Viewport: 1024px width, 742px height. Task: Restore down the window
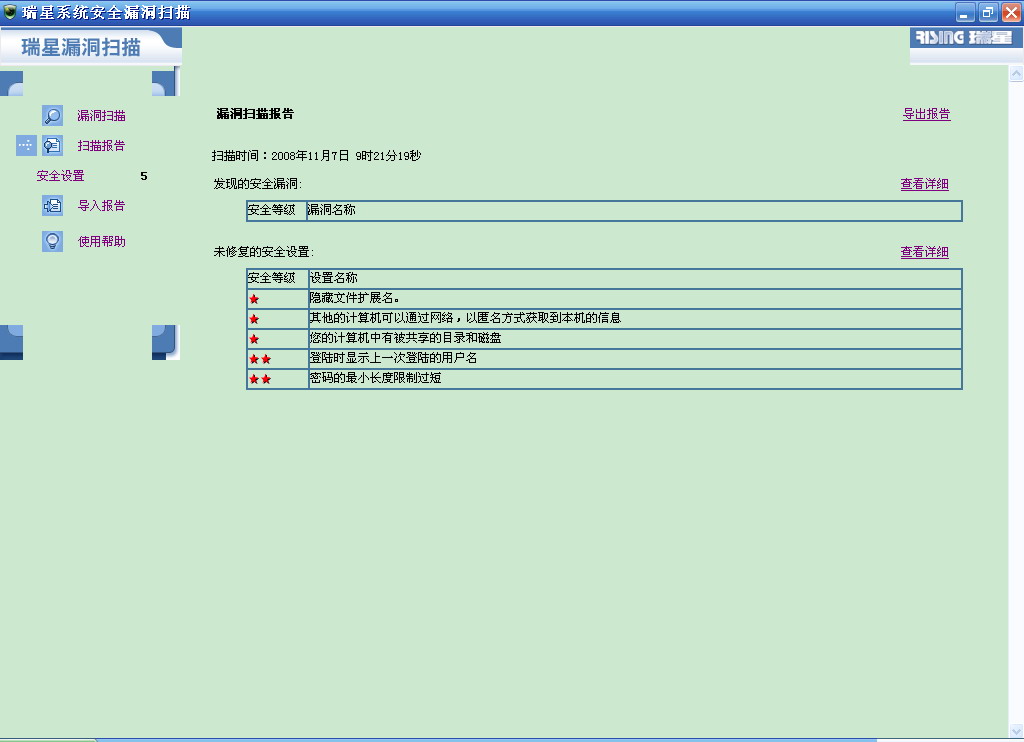point(988,12)
